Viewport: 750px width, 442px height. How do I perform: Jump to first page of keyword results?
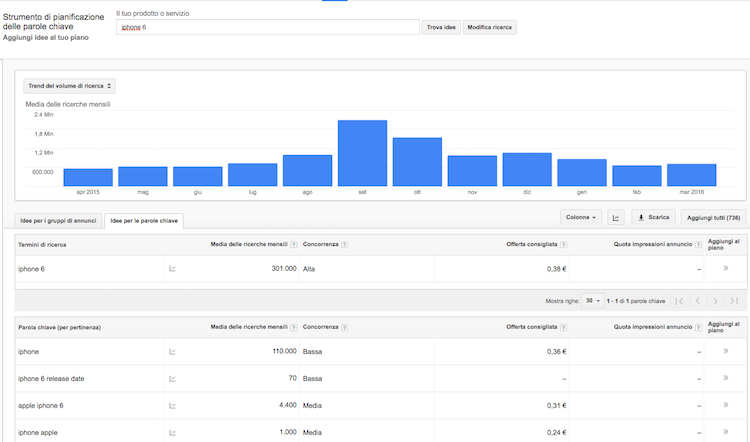[x=679, y=300]
